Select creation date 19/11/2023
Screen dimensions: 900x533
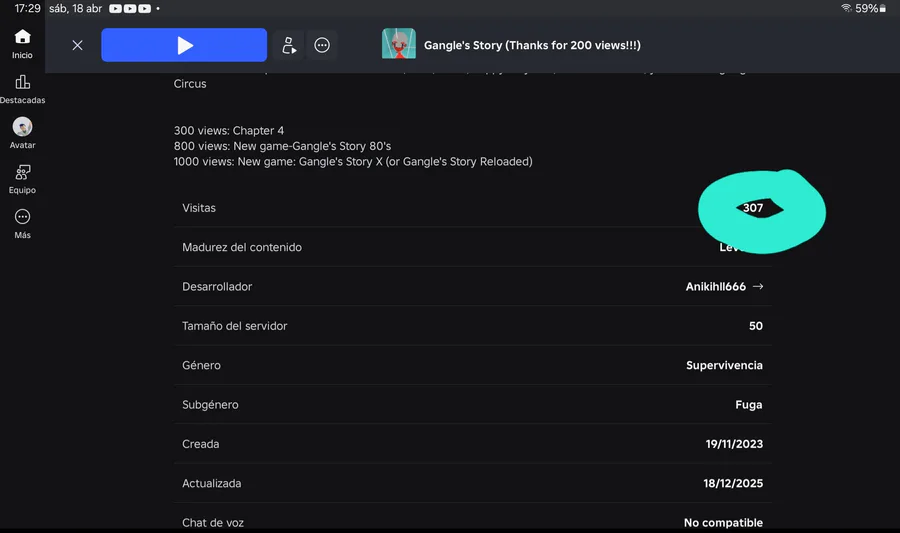point(734,444)
